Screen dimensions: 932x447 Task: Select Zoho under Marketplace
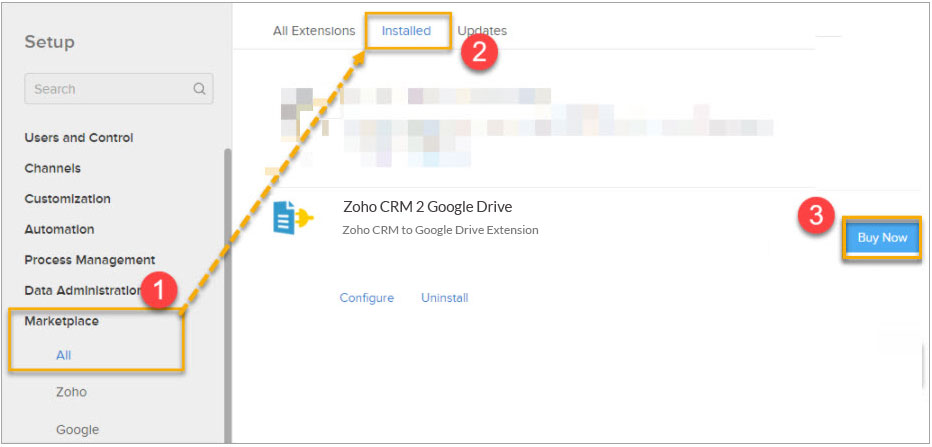[71, 392]
